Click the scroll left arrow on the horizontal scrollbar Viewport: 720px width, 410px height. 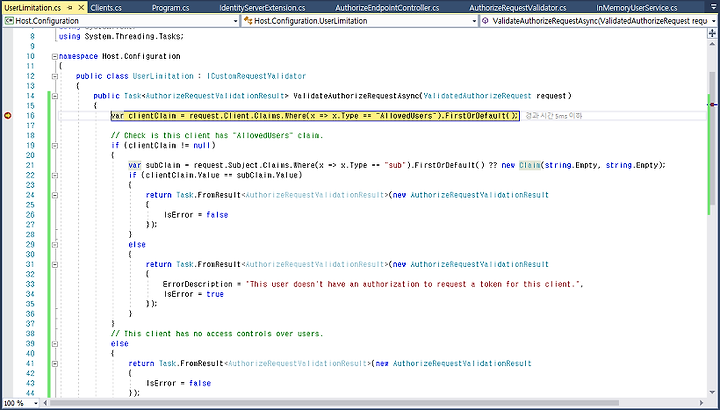(45, 403)
